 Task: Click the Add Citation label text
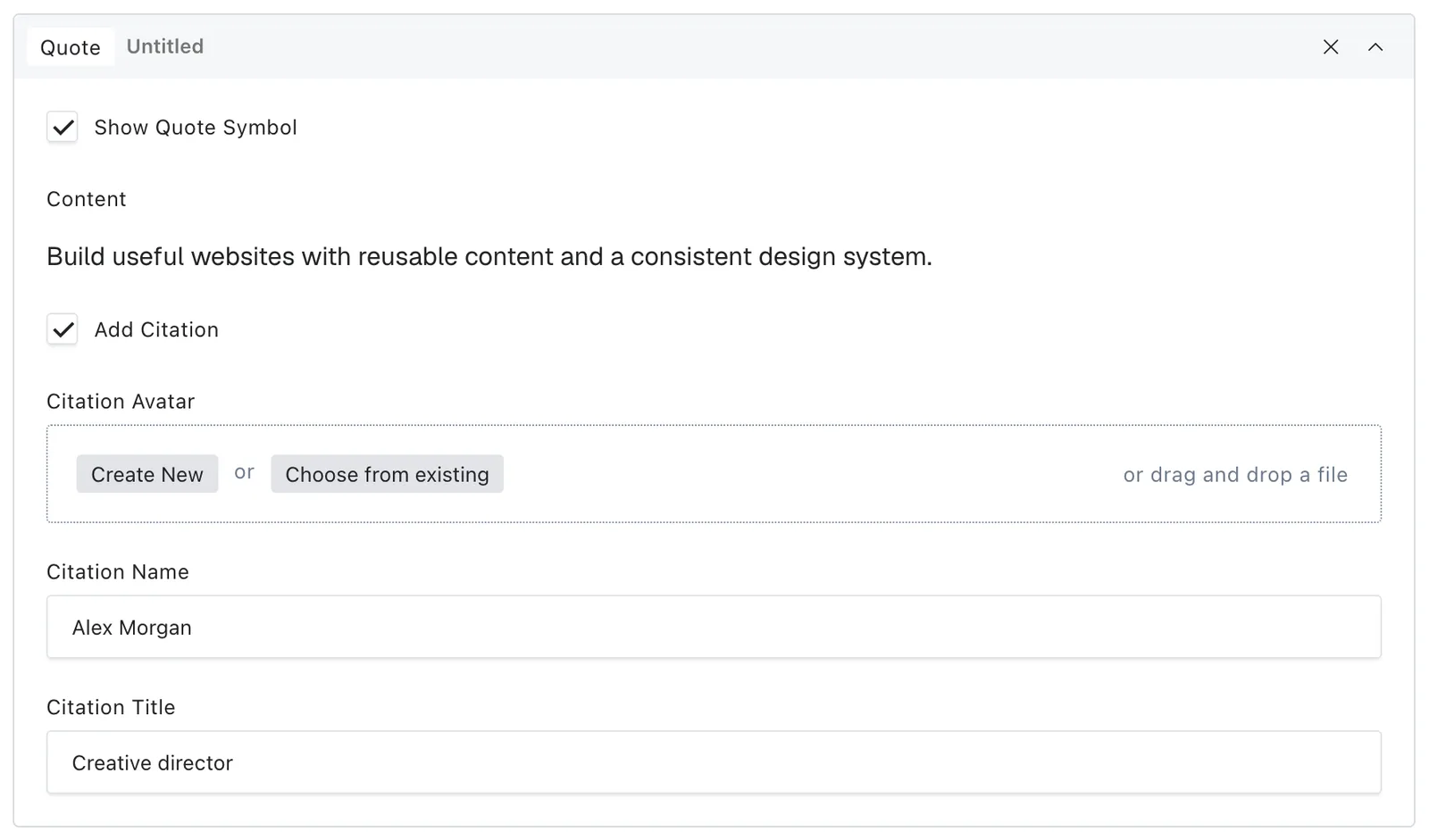156,329
